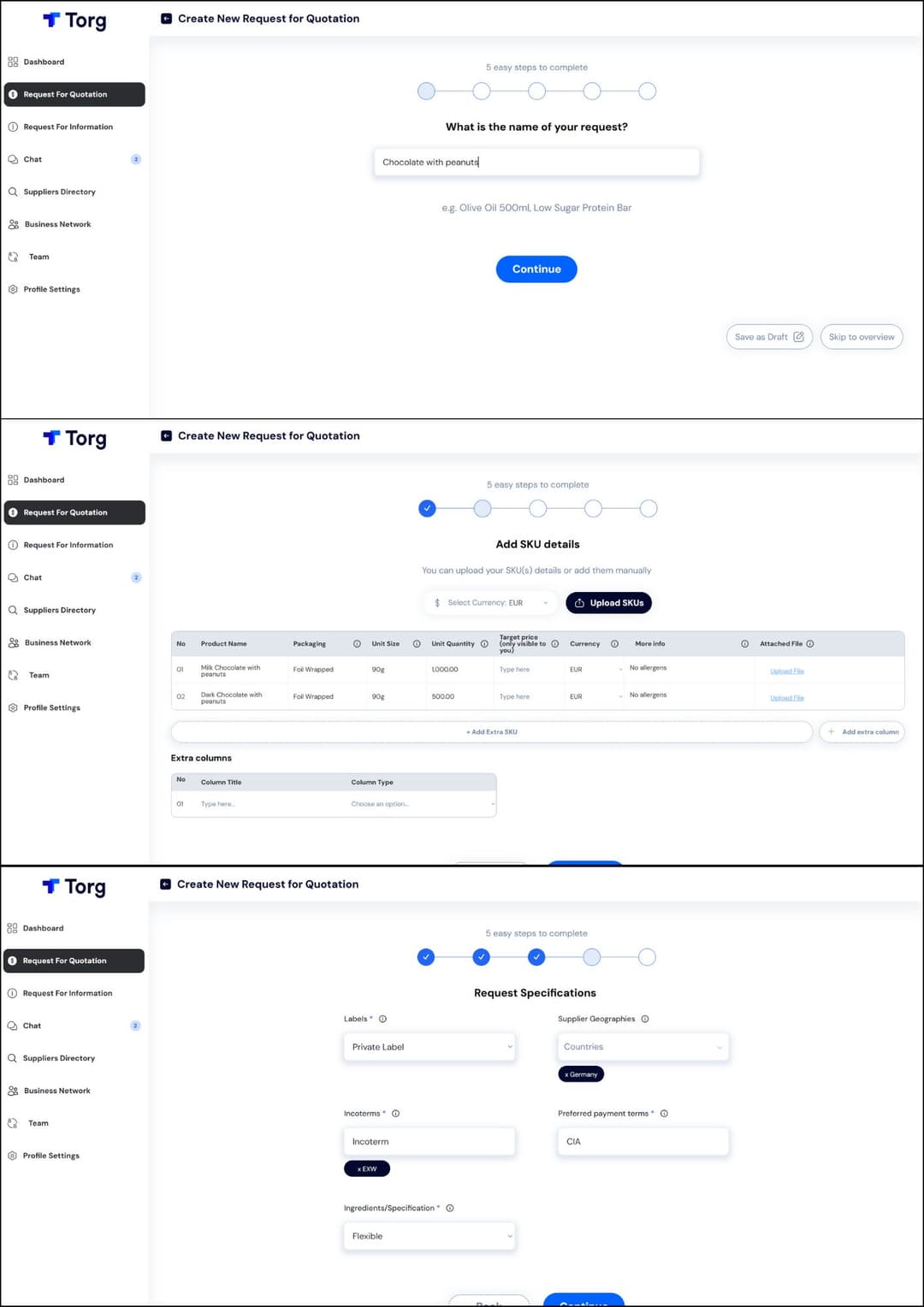Expand the Private Label dropdown
The image size is (924, 1307).
click(429, 1047)
